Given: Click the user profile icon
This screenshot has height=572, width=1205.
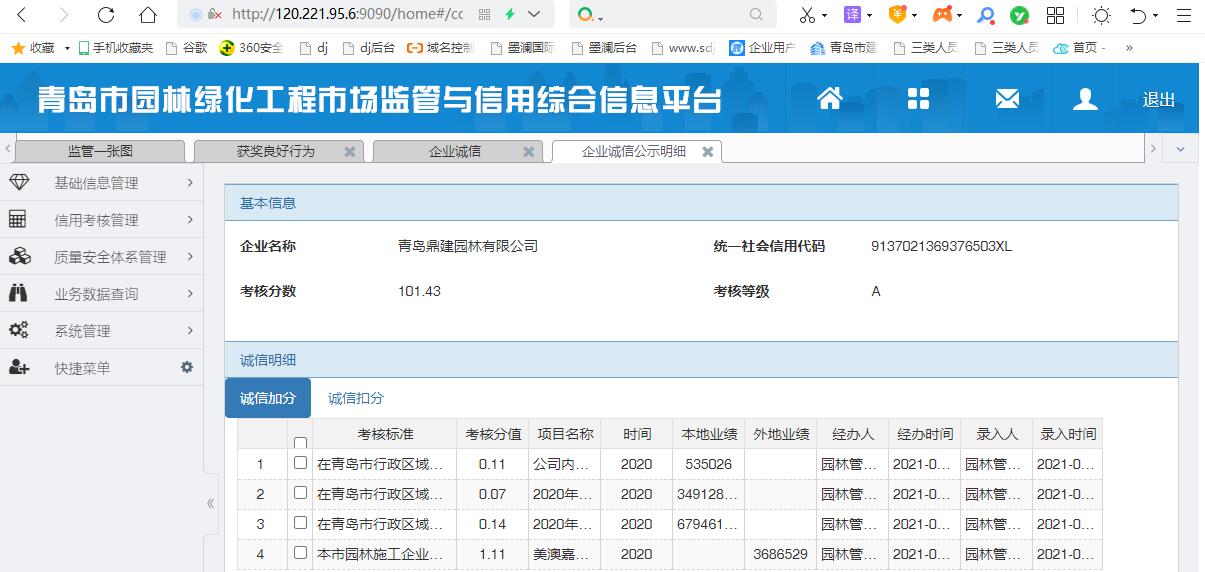Looking at the screenshot, I should 1085,98.
